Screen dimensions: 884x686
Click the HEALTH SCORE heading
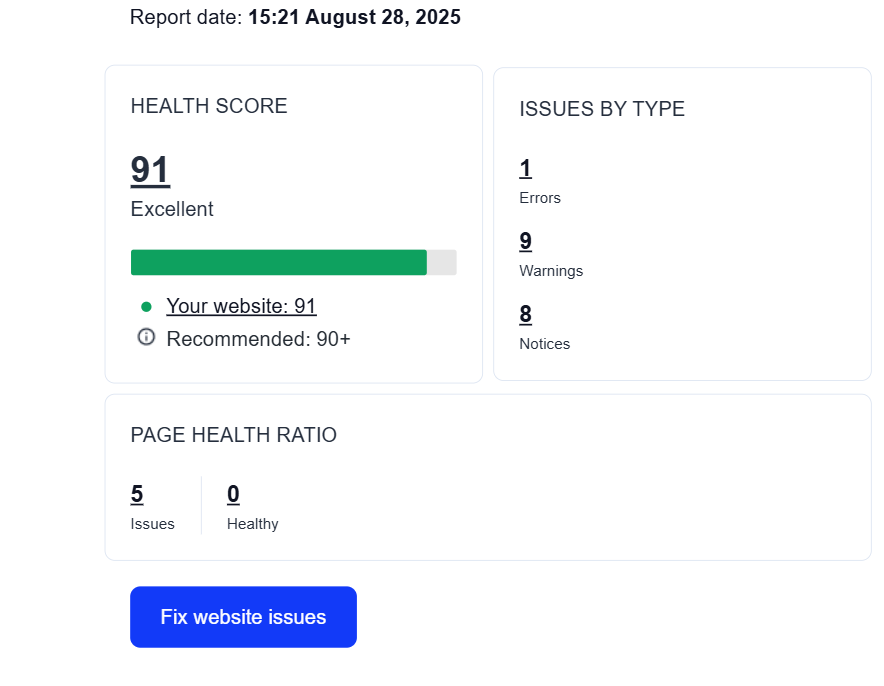(209, 106)
